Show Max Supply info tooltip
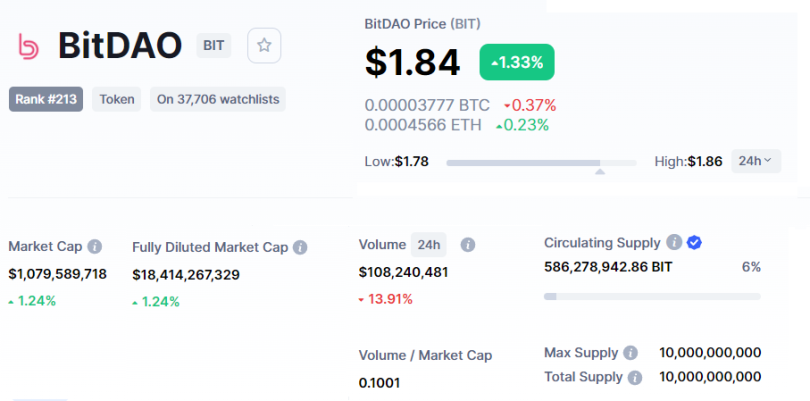This screenshot has width=810, height=401. pos(630,353)
